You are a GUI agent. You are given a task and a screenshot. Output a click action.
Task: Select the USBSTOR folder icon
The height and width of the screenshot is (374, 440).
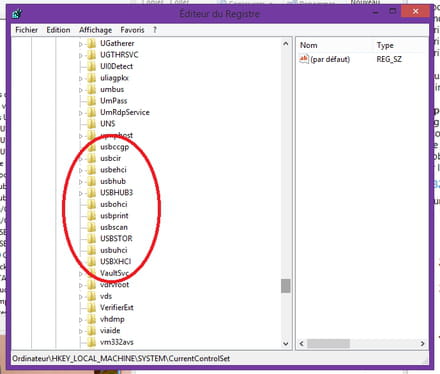(x=91, y=239)
